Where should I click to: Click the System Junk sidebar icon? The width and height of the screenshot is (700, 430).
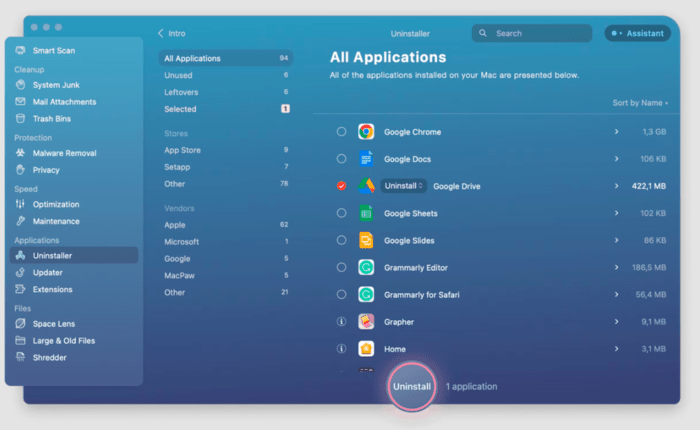pyautogui.click(x=20, y=85)
